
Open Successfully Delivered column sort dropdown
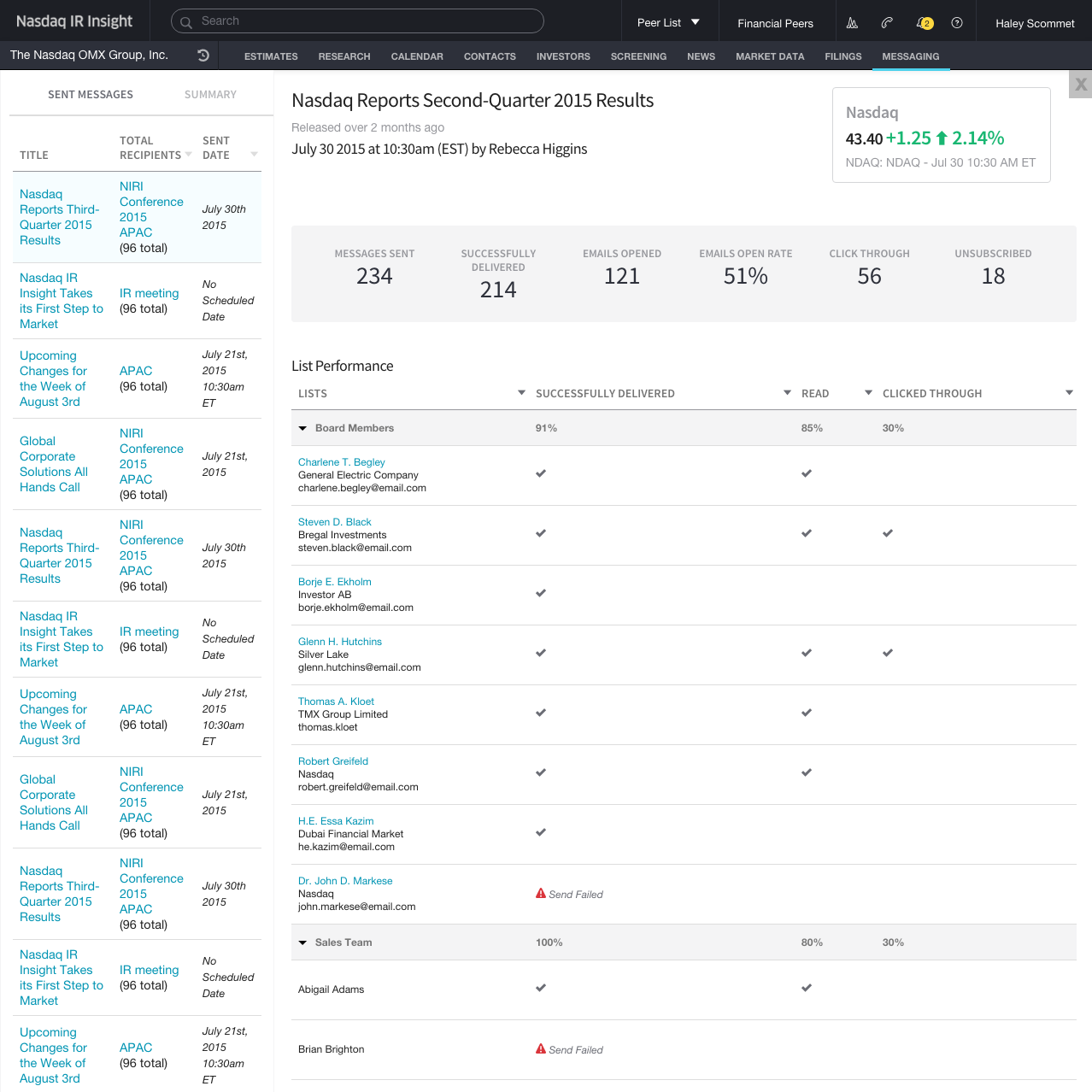click(788, 393)
